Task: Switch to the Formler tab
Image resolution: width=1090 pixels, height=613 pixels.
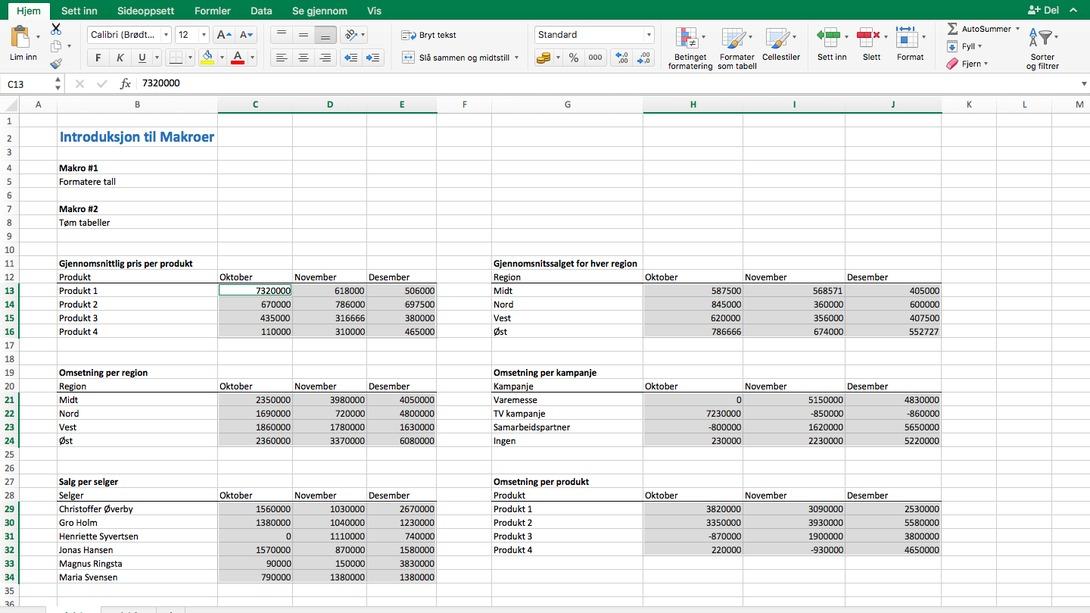Action: tap(212, 10)
